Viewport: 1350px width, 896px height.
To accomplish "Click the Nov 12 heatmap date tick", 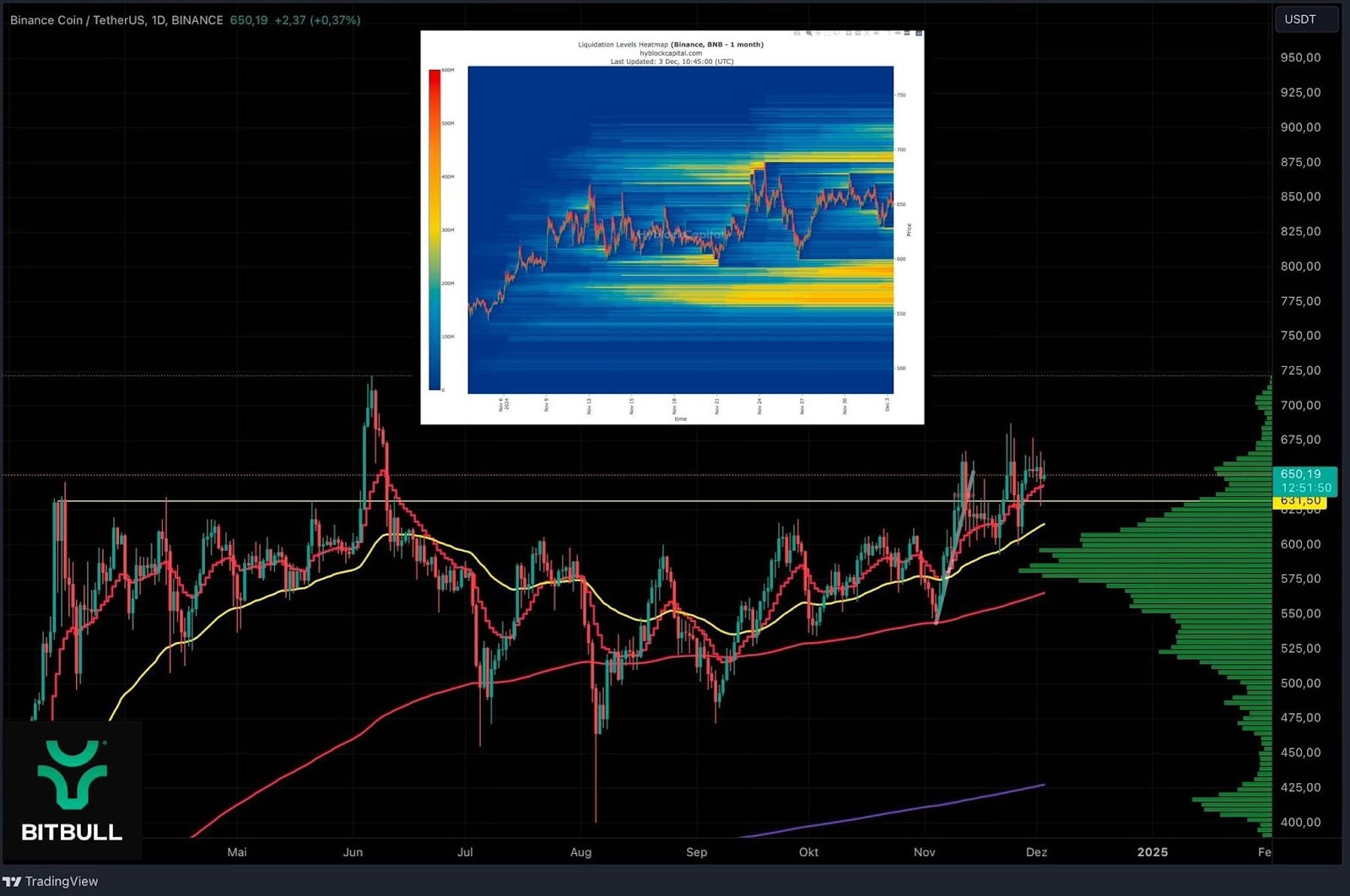I will [x=589, y=406].
